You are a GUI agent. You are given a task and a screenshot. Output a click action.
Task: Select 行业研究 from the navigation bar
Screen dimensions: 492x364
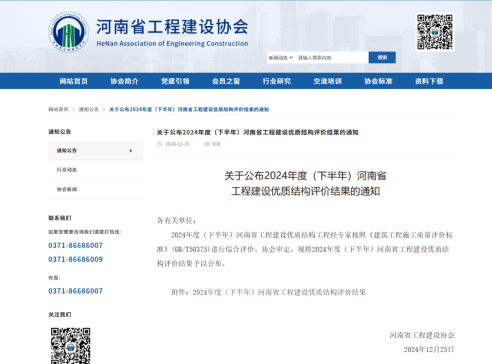click(277, 81)
